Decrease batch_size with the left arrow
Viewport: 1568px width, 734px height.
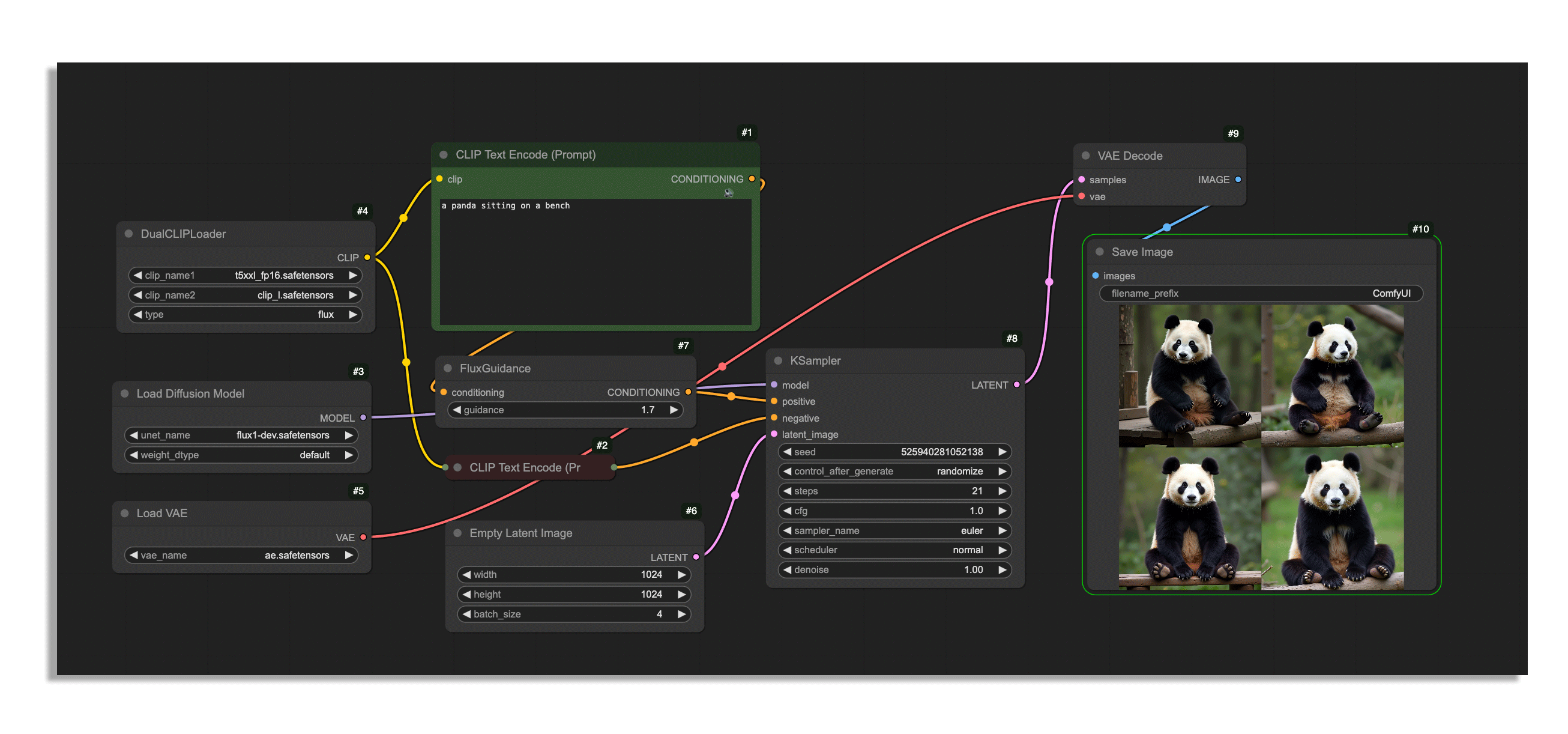click(x=466, y=614)
